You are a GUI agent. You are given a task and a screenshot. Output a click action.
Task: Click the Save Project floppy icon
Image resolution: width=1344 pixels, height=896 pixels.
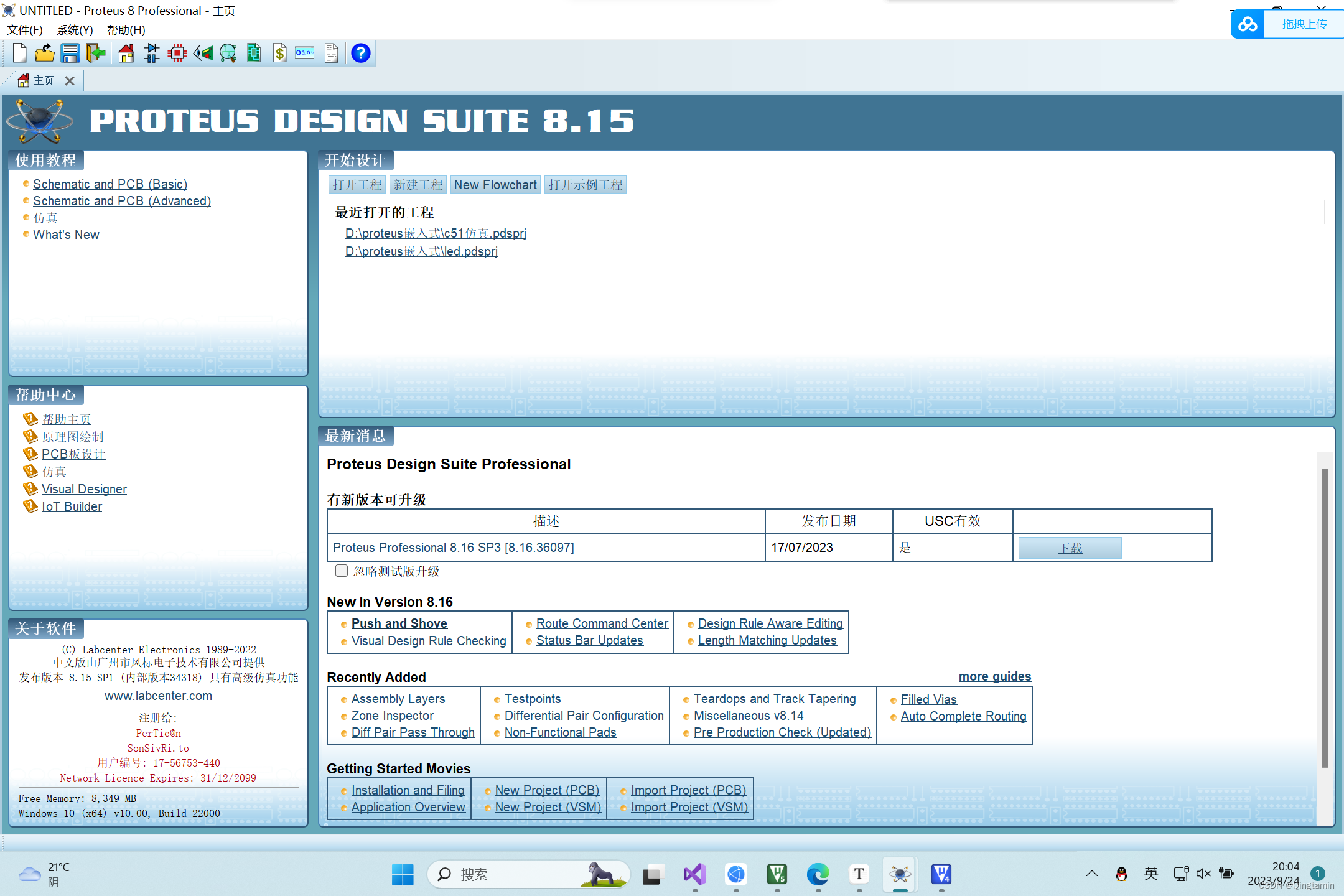70,54
